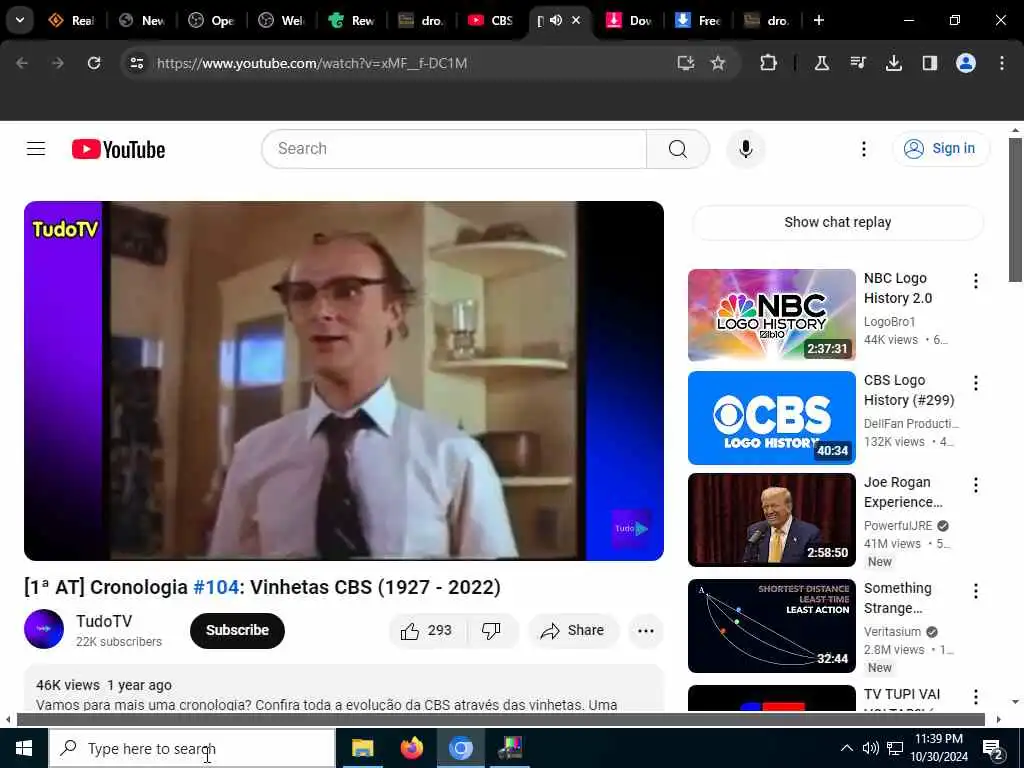Open Joe Rogan Experience thumbnail

tap(771, 520)
